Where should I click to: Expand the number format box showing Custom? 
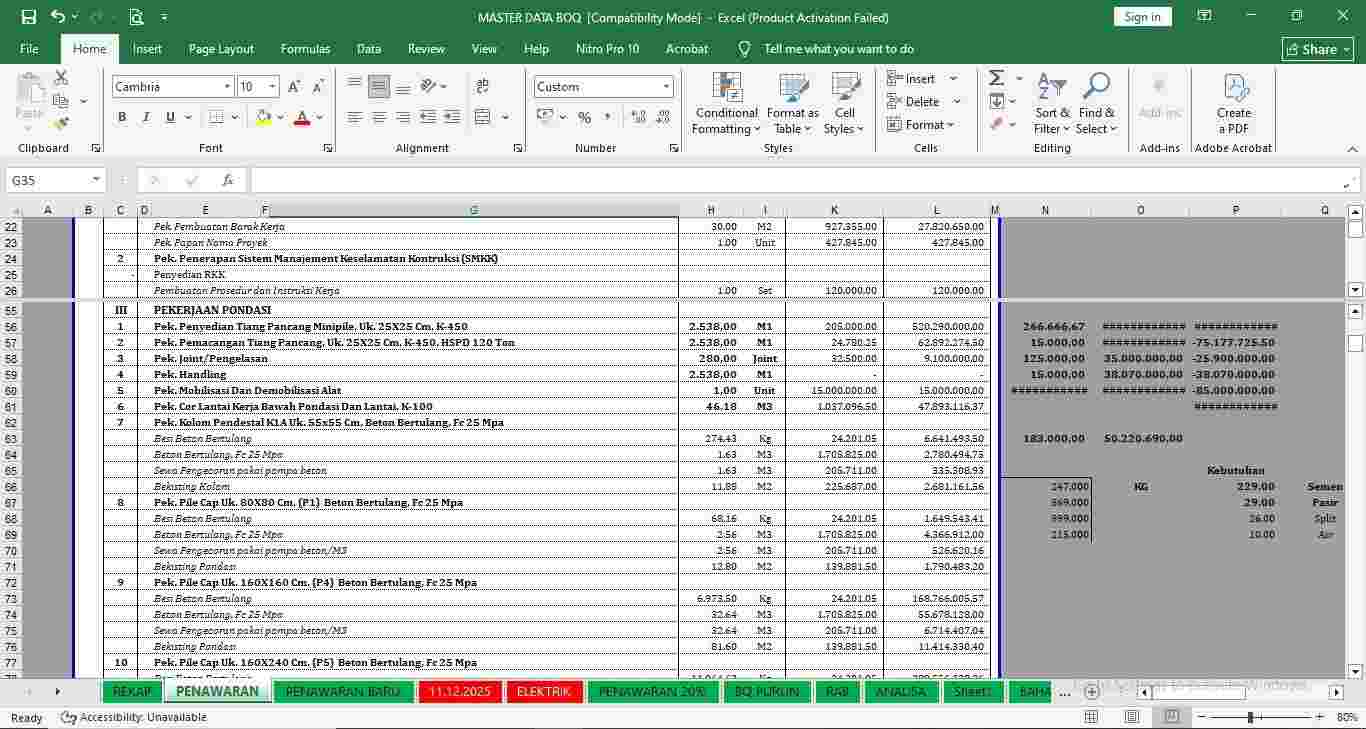point(667,87)
